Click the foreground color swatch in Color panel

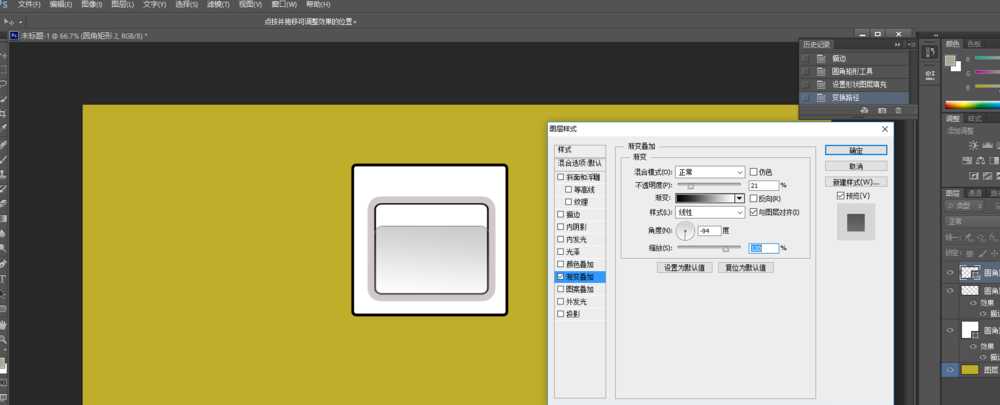pyautogui.click(x=950, y=60)
